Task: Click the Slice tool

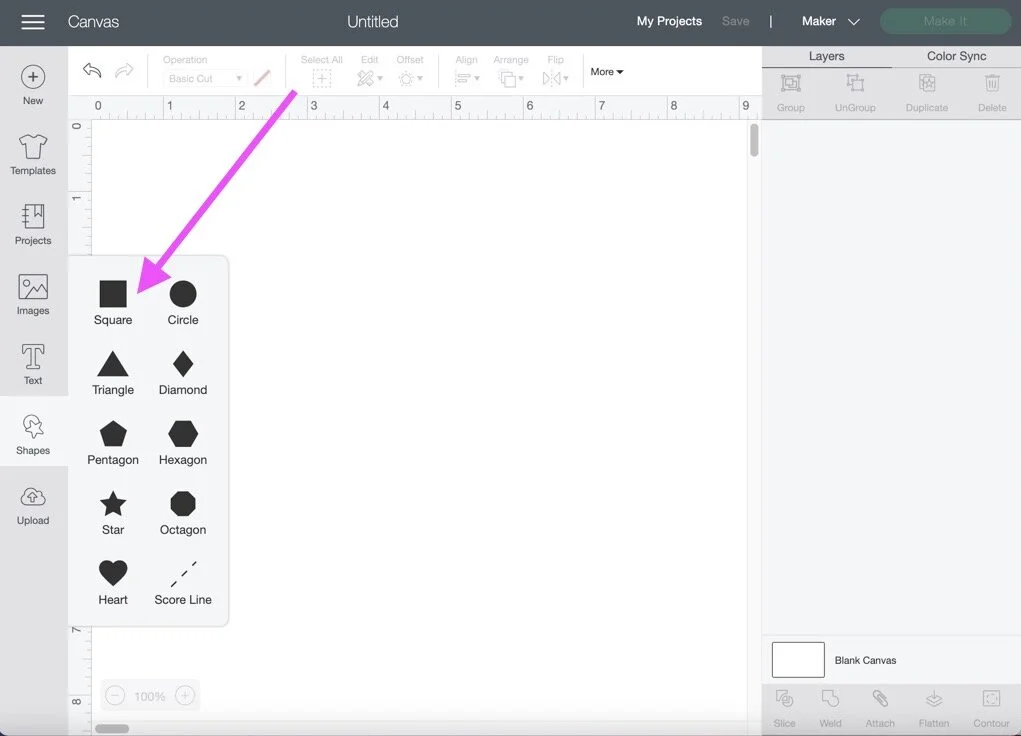Action: point(784,707)
